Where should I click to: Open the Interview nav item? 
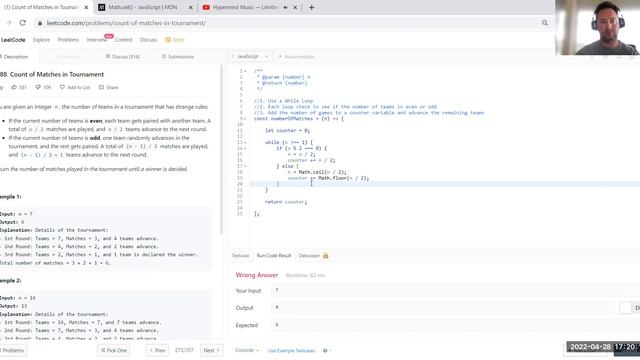point(97,40)
